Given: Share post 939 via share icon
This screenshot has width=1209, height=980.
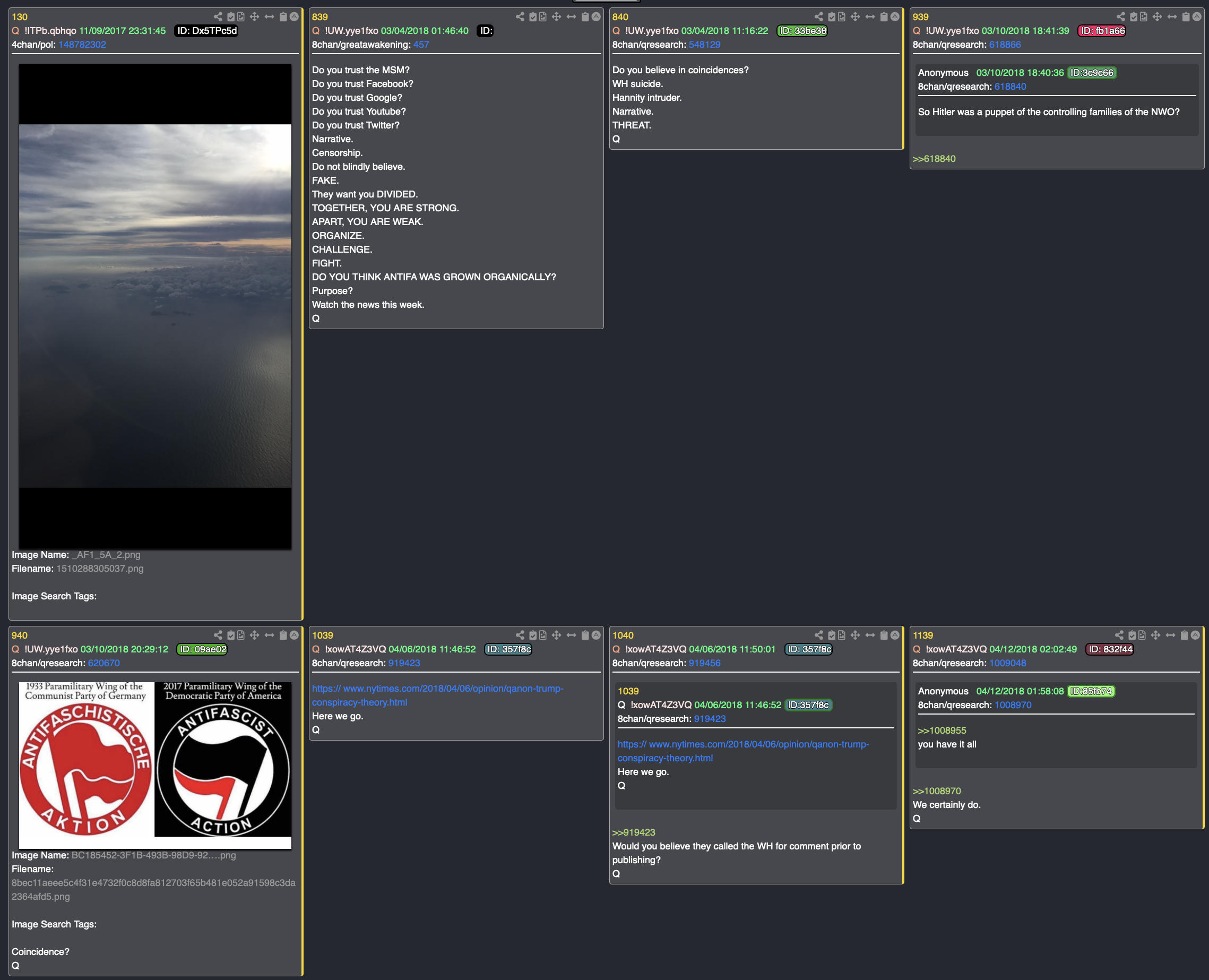Looking at the screenshot, I should coord(1121,17).
